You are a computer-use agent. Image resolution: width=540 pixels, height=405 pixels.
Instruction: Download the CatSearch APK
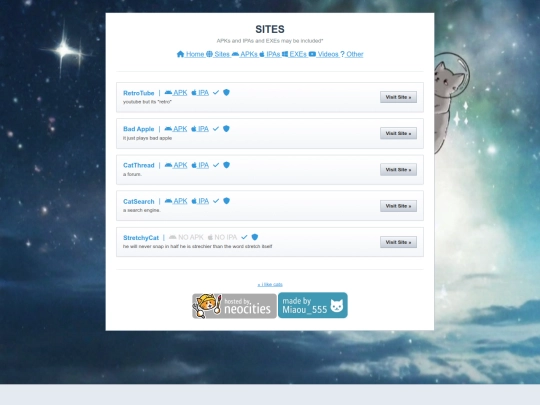(176, 201)
